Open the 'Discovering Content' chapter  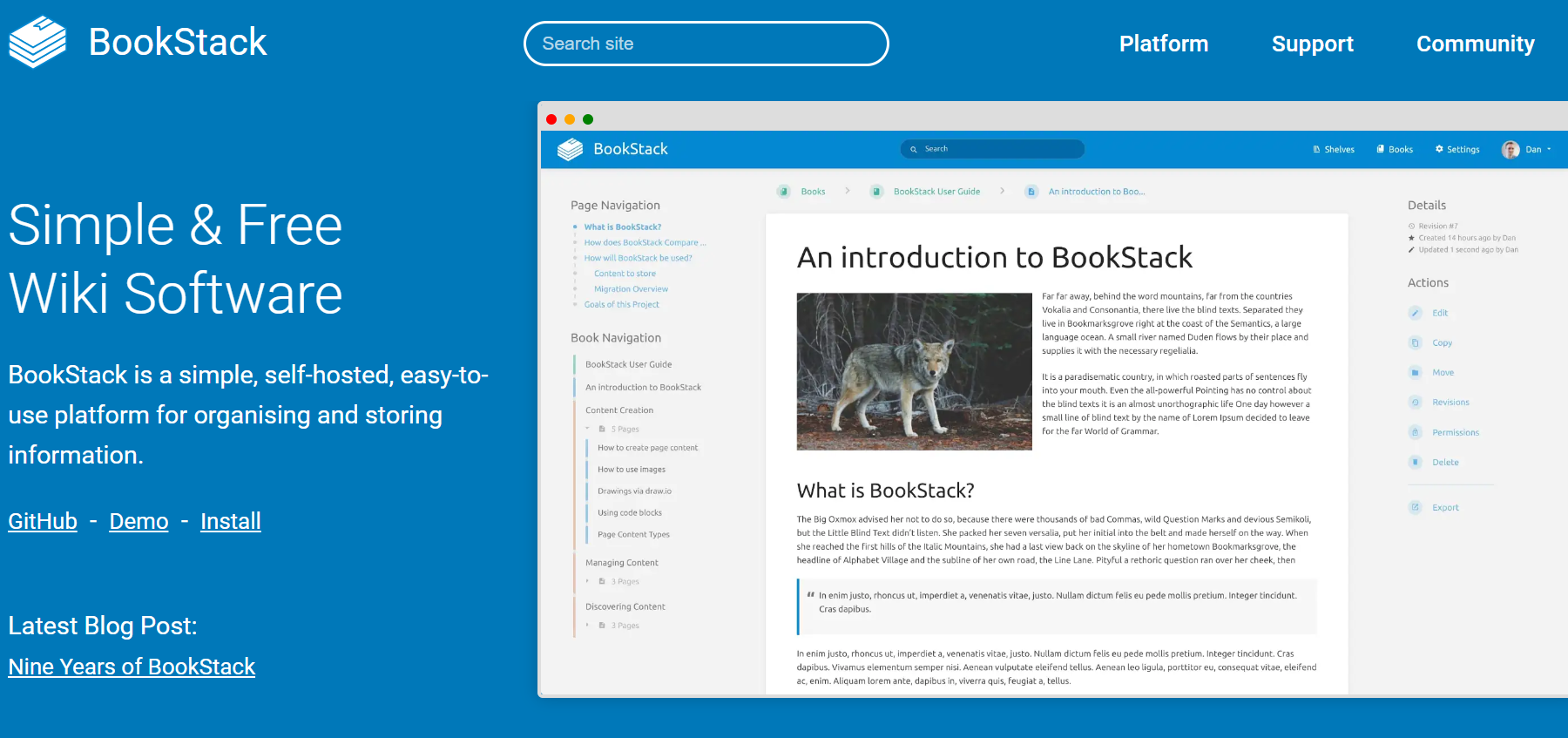625,607
